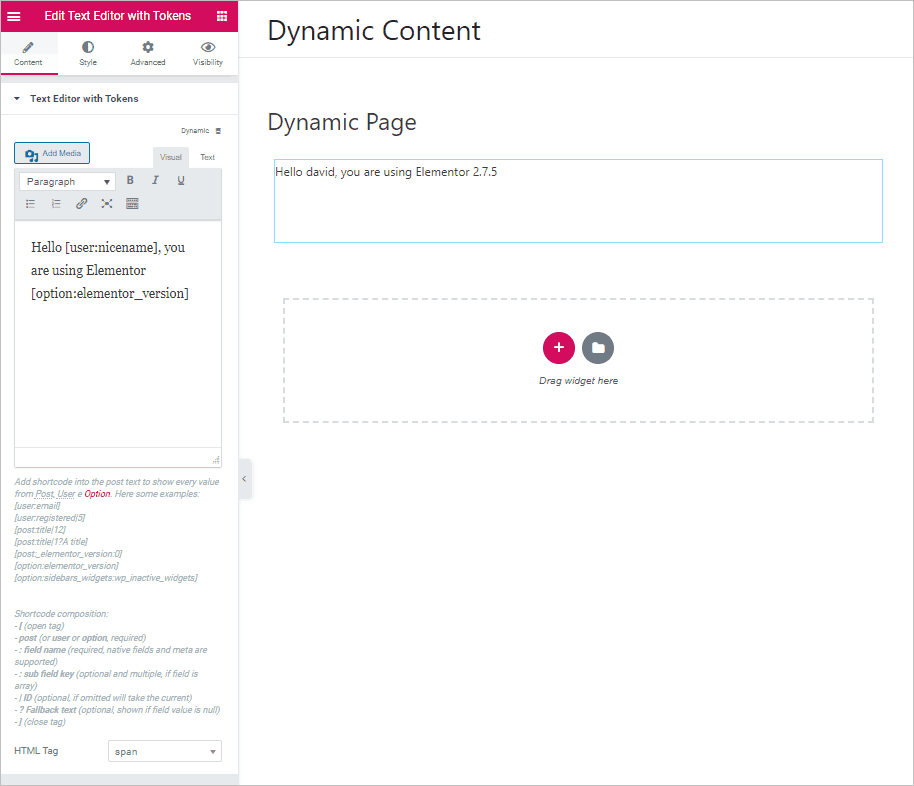Image resolution: width=914 pixels, height=786 pixels.
Task: Open the hamburger menu in Elementor header
Action: (x=13, y=16)
